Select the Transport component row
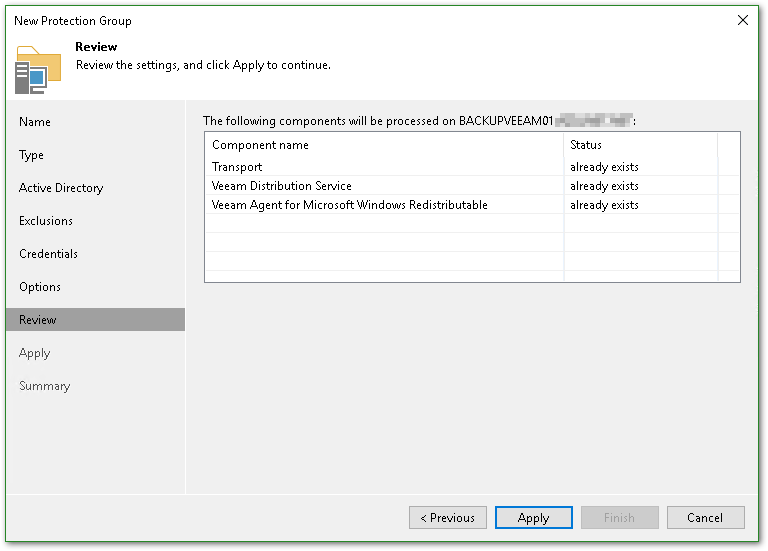 tap(237, 167)
